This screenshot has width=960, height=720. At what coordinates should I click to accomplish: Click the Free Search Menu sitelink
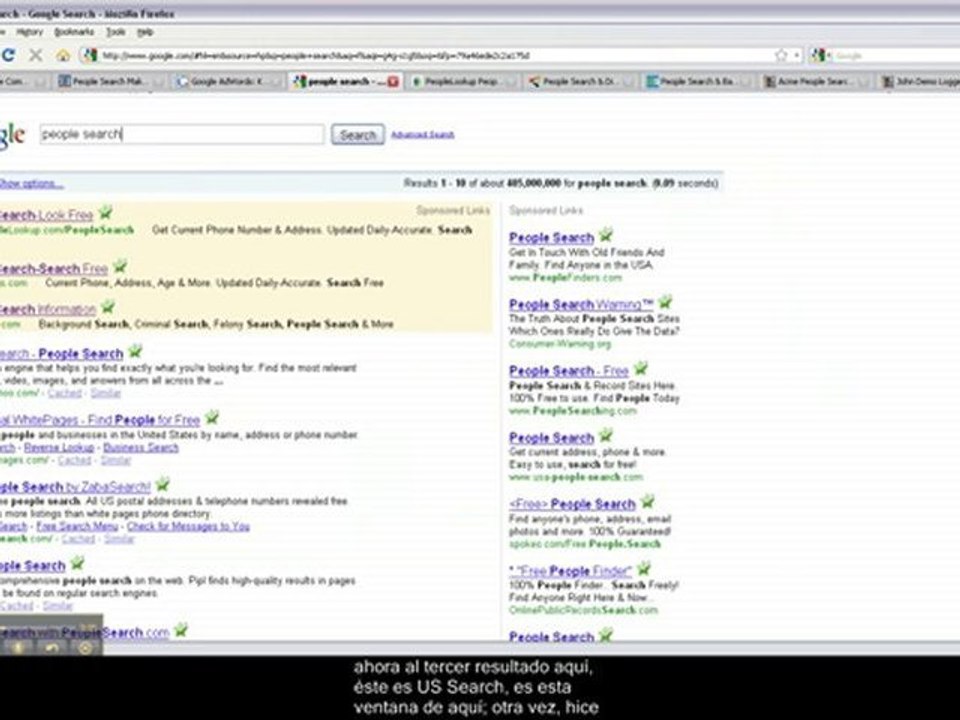(77, 527)
